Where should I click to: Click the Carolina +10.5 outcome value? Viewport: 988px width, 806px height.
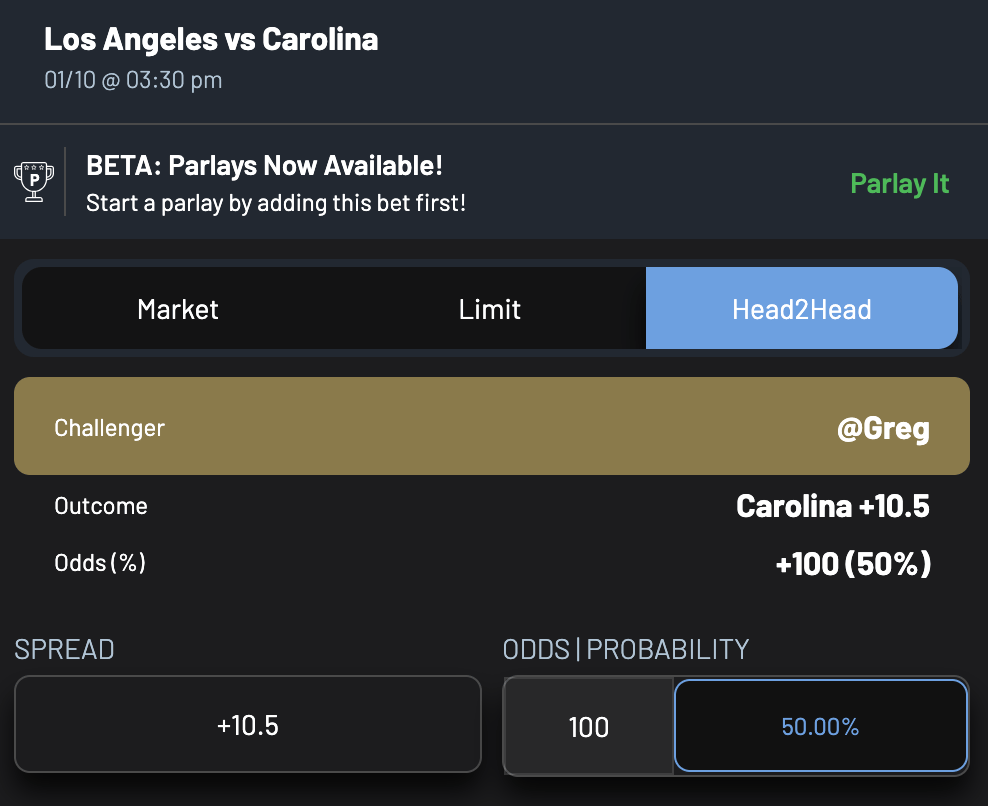pyautogui.click(x=832, y=506)
